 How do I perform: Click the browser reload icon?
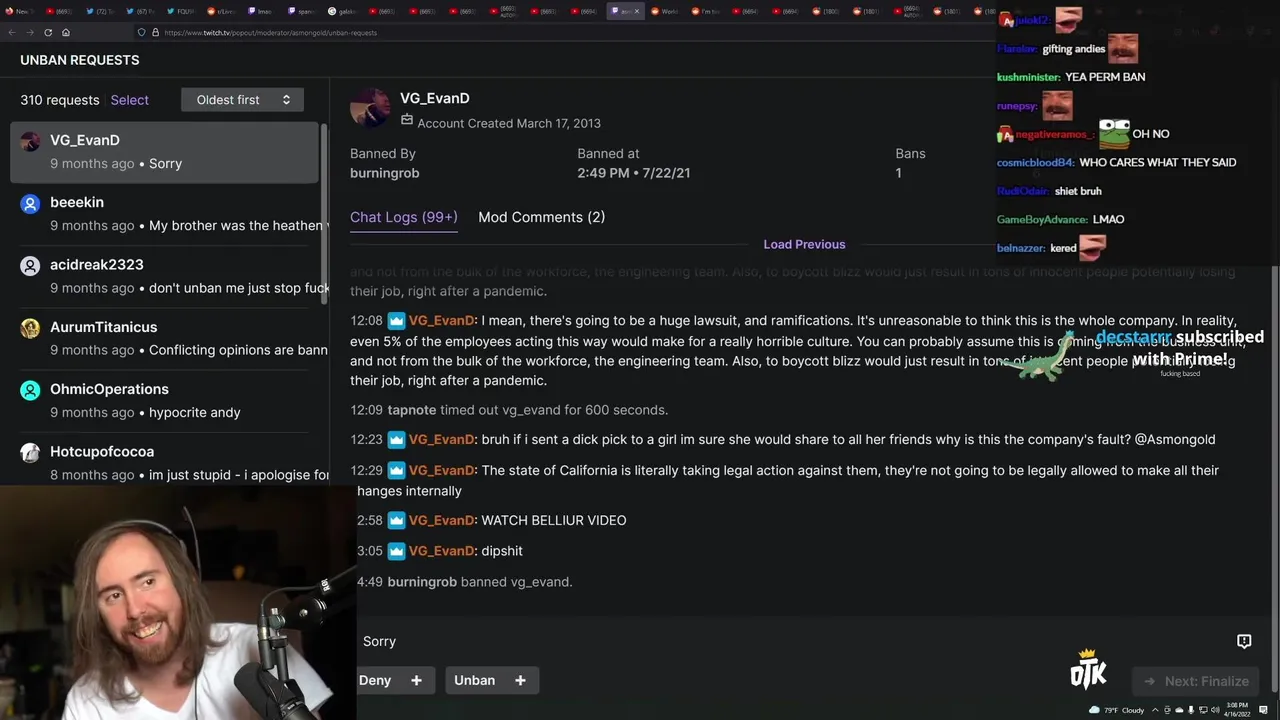click(x=48, y=32)
